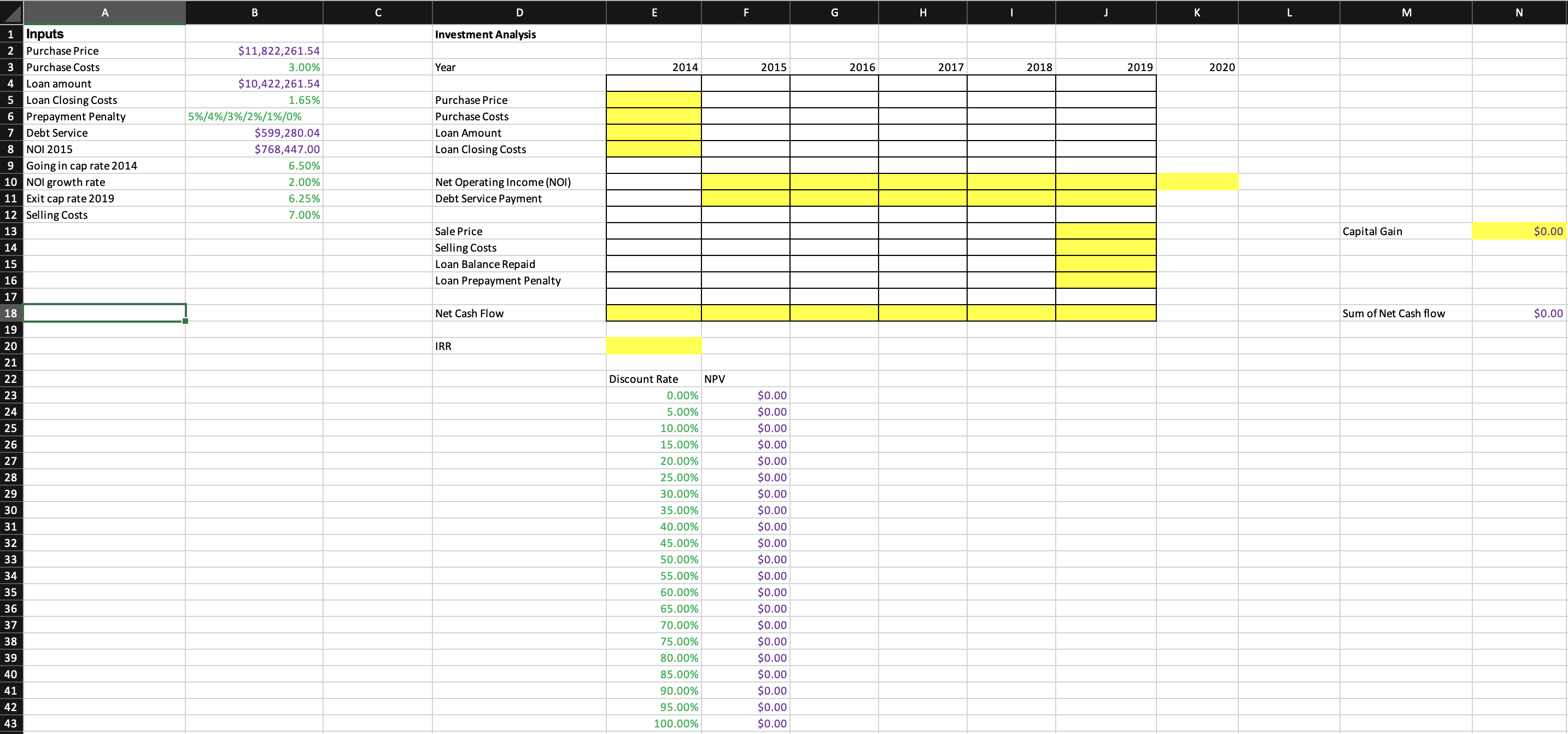Select the Net Cash Flow label cell
This screenshot has width=1568, height=734.
pyautogui.click(x=519, y=313)
